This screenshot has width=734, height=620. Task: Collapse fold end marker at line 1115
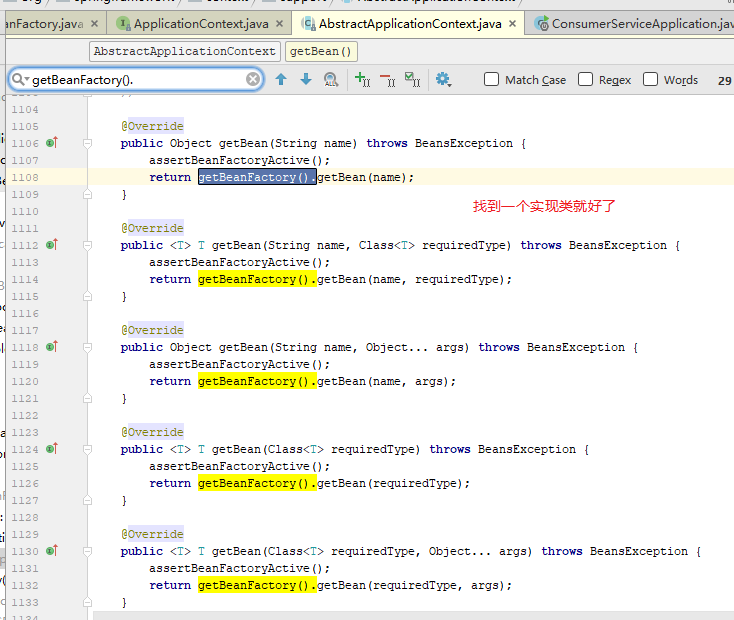point(88,296)
